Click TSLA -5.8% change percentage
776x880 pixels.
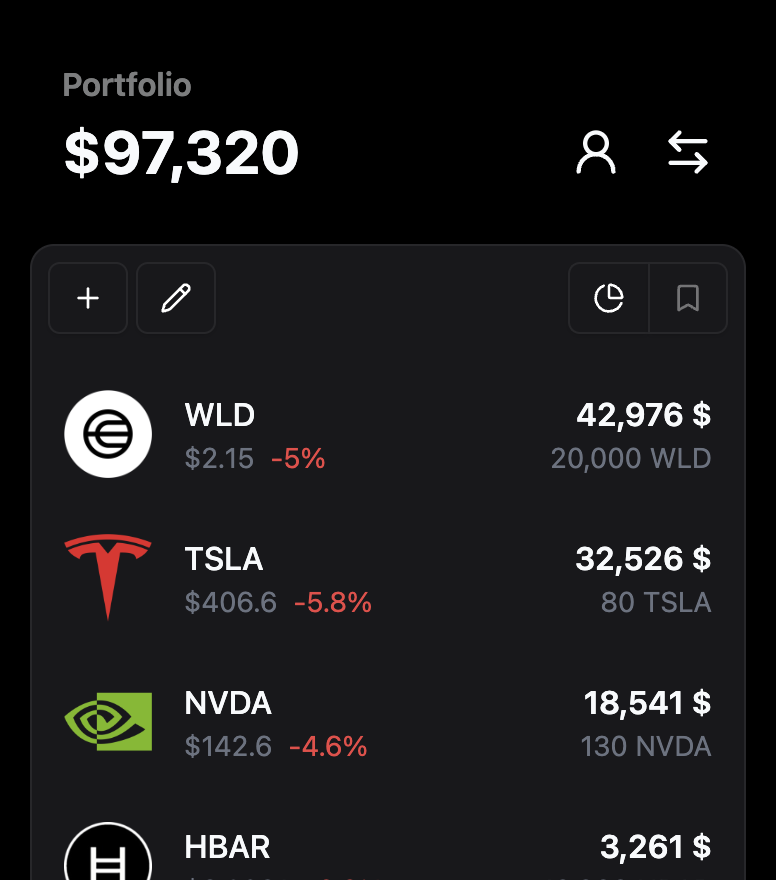[x=333, y=602]
